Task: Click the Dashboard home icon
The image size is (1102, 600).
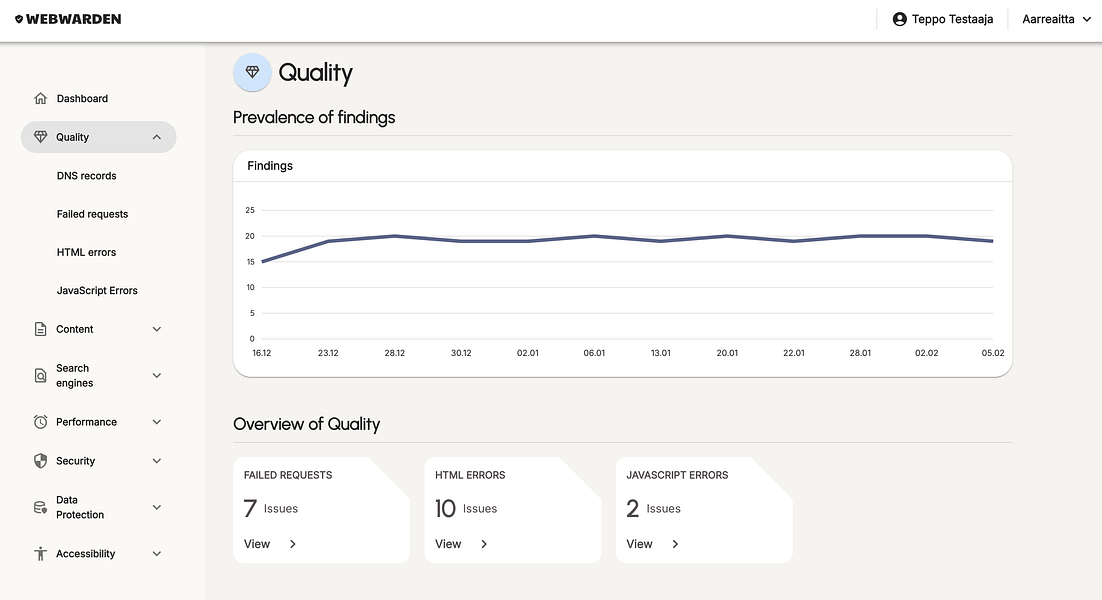Action: pos(41,98)
